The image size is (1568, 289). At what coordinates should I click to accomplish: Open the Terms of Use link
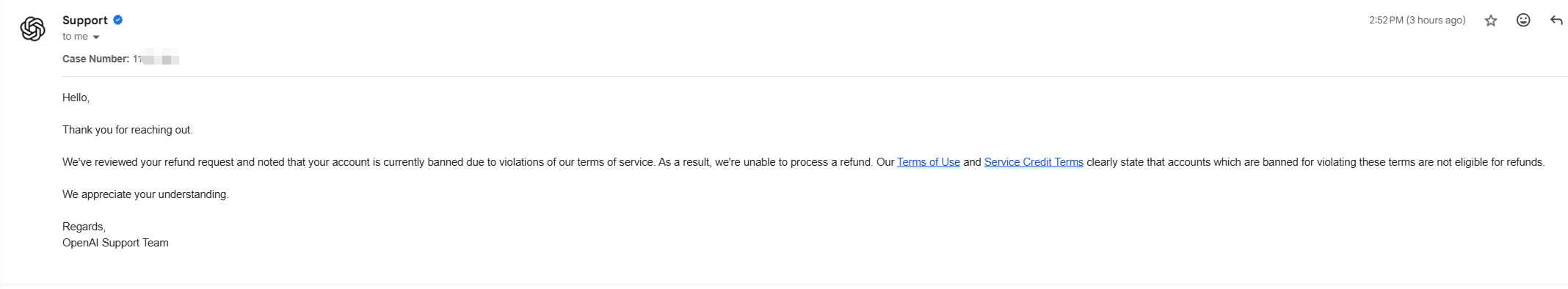[x=928, y=162]
